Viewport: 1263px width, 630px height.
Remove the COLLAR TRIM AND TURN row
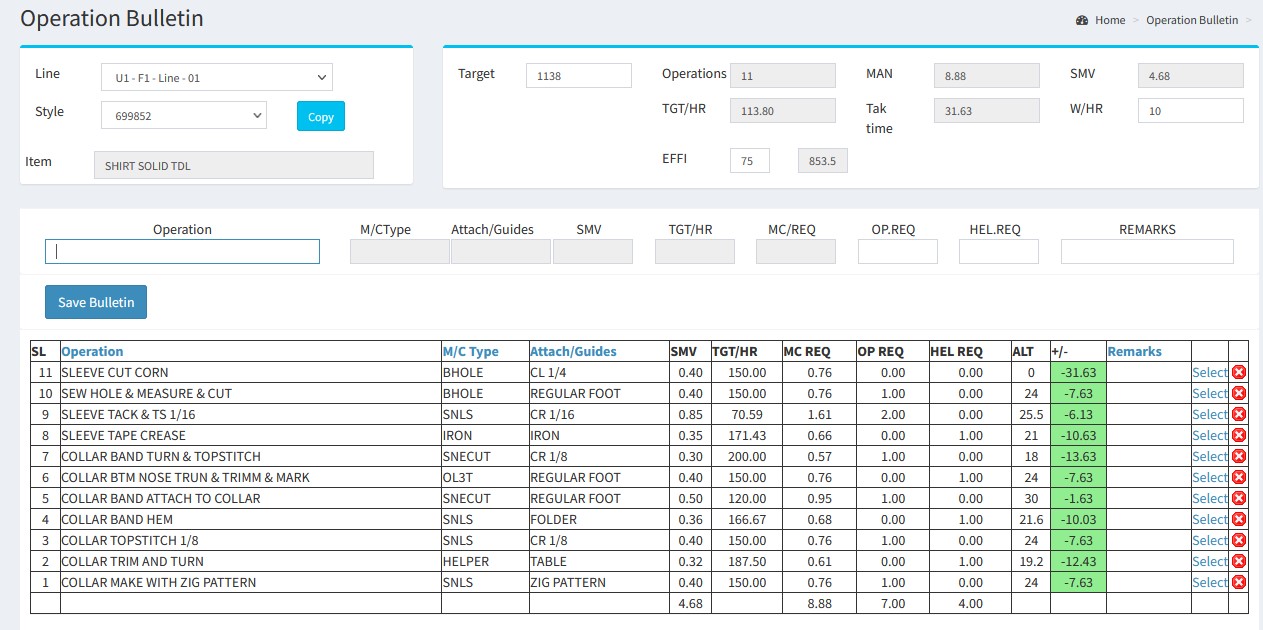tap(1238, 561)
